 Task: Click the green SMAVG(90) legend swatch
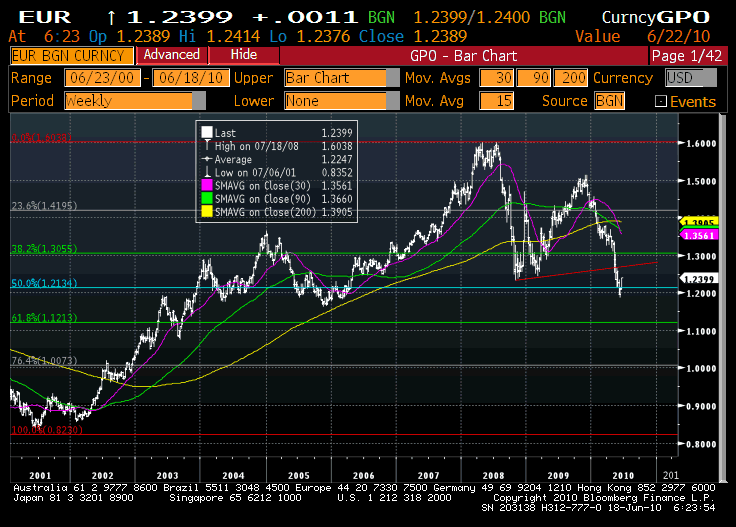coord(207,199)
